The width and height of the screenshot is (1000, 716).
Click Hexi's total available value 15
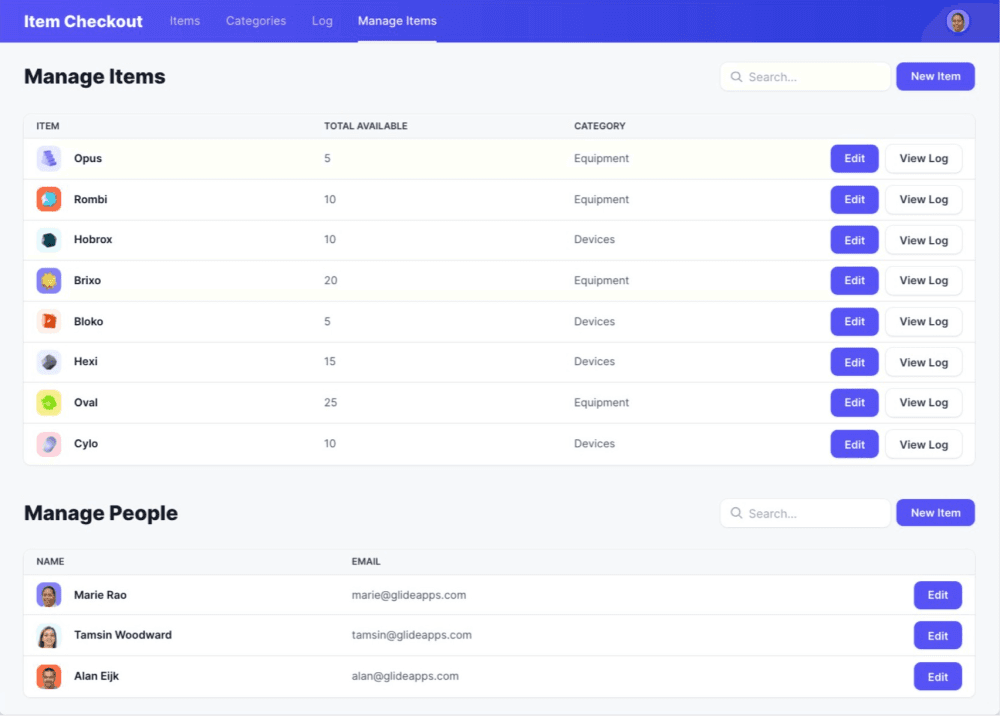(330, 362)
